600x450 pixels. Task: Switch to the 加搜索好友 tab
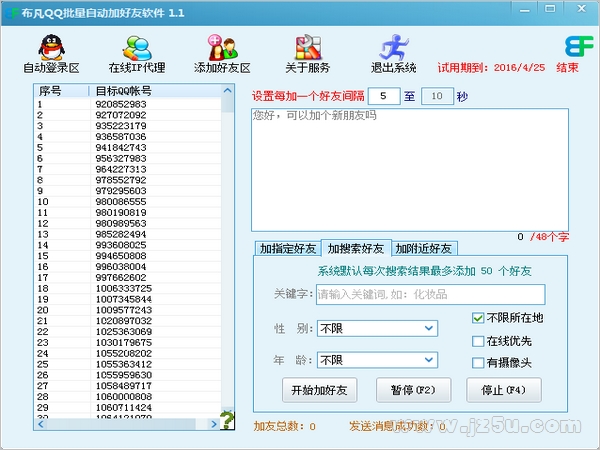click(356, 248)
